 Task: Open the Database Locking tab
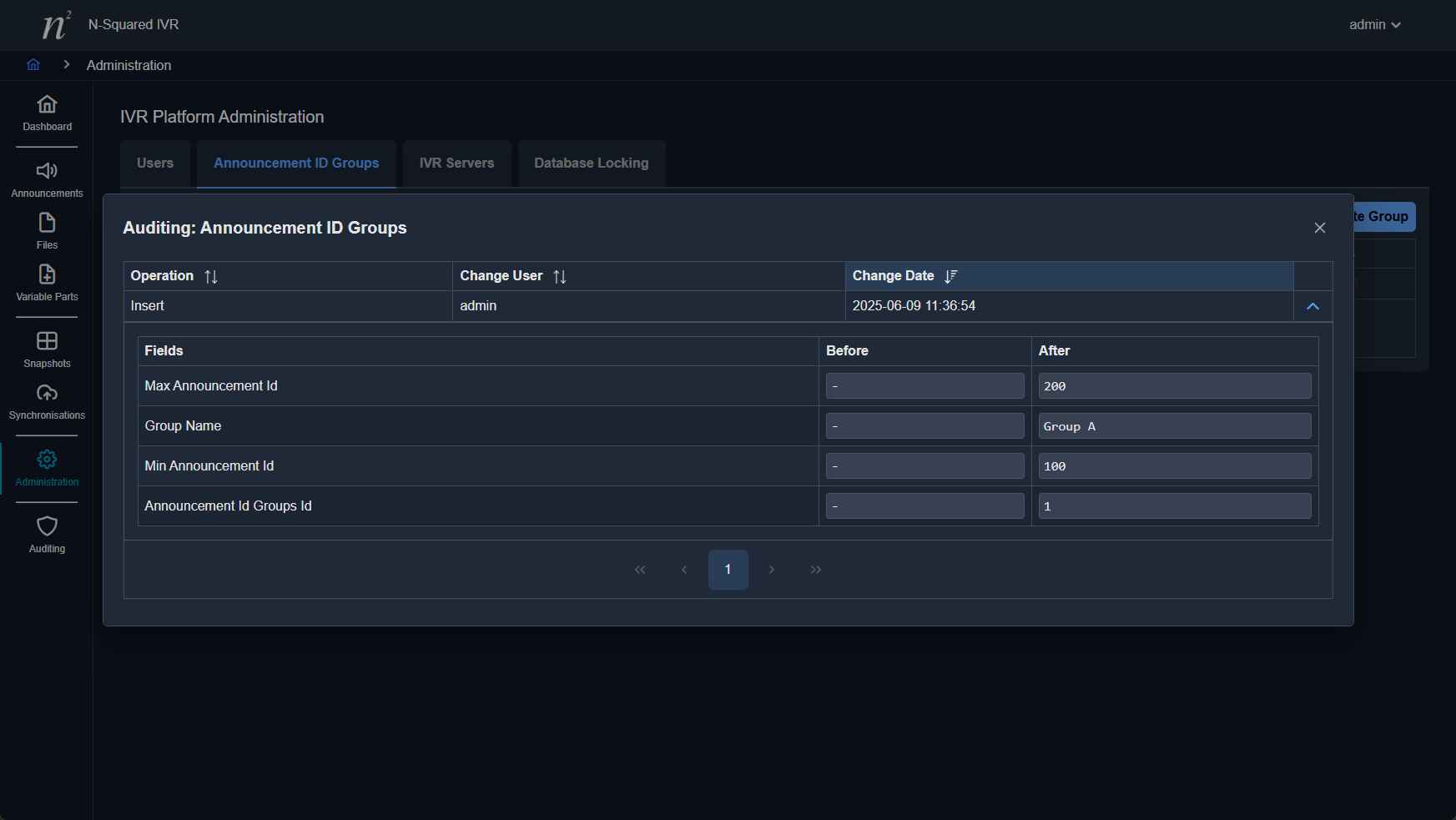[x=591, y=163]
